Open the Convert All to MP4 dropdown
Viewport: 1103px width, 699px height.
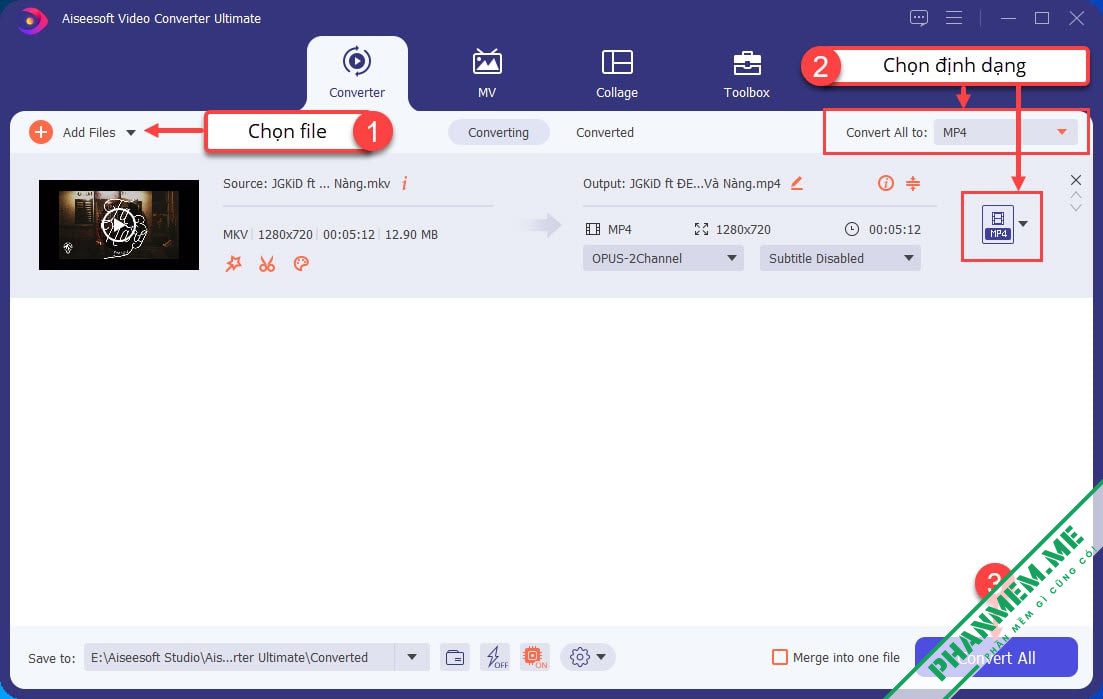coord(1005,132)
